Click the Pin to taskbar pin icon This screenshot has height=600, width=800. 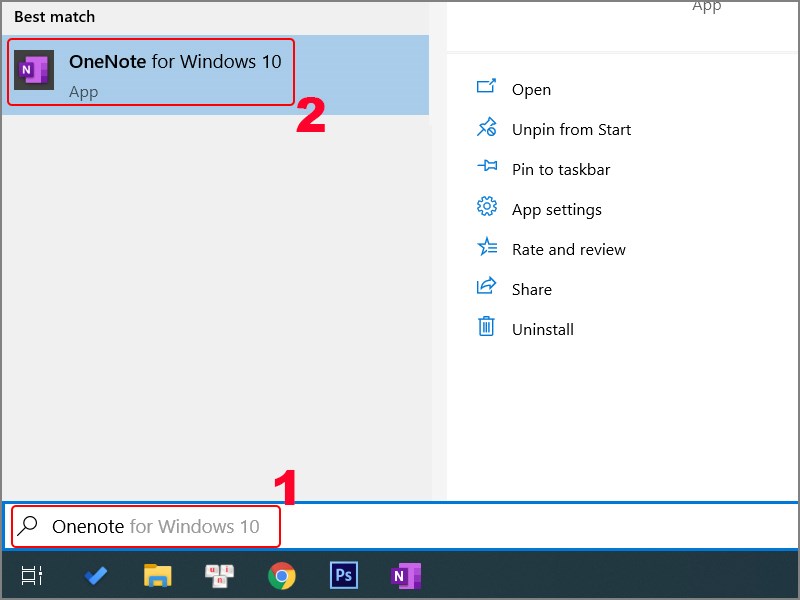[487, 166]
